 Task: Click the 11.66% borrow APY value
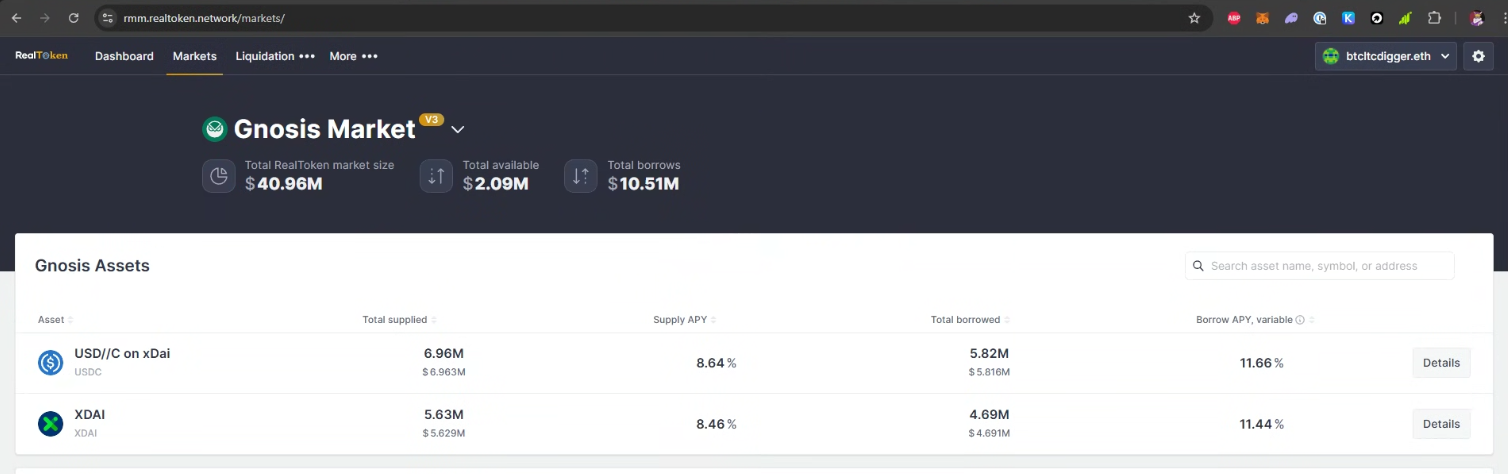[1261, 363]
